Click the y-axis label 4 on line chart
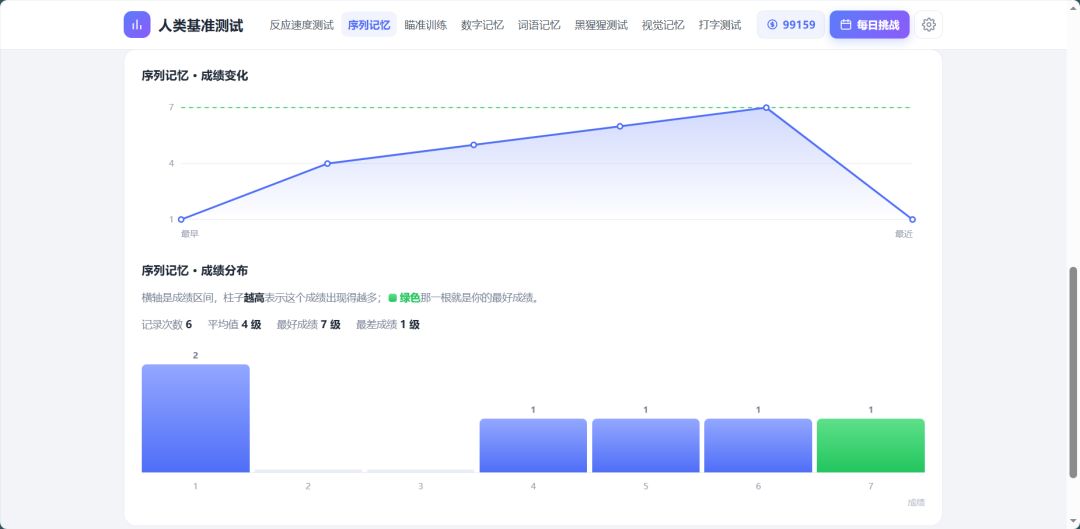The height and width of the screenshot is (529, 1080). (x=172, y=163)
